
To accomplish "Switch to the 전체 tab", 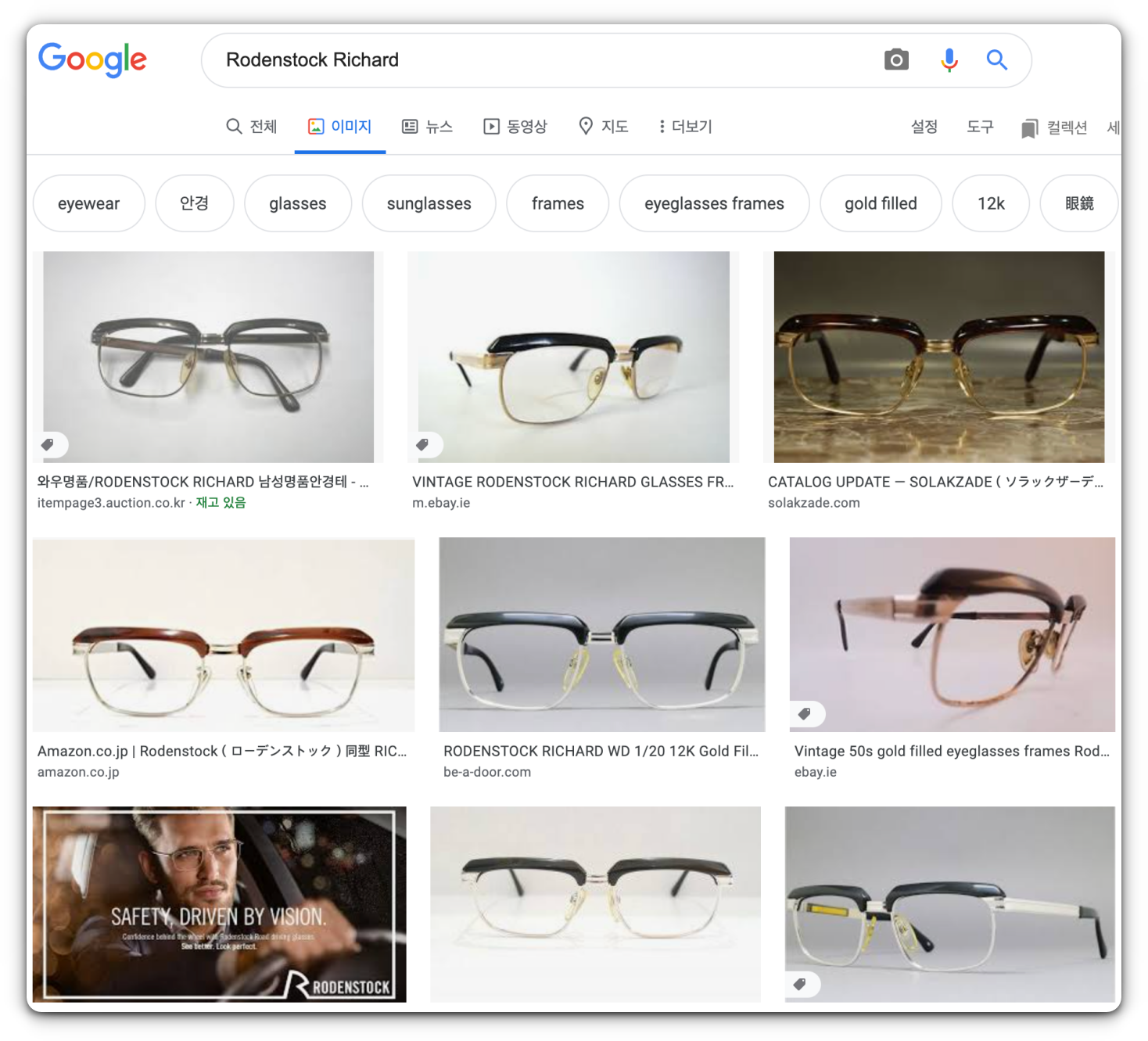I will coord(251,127).
